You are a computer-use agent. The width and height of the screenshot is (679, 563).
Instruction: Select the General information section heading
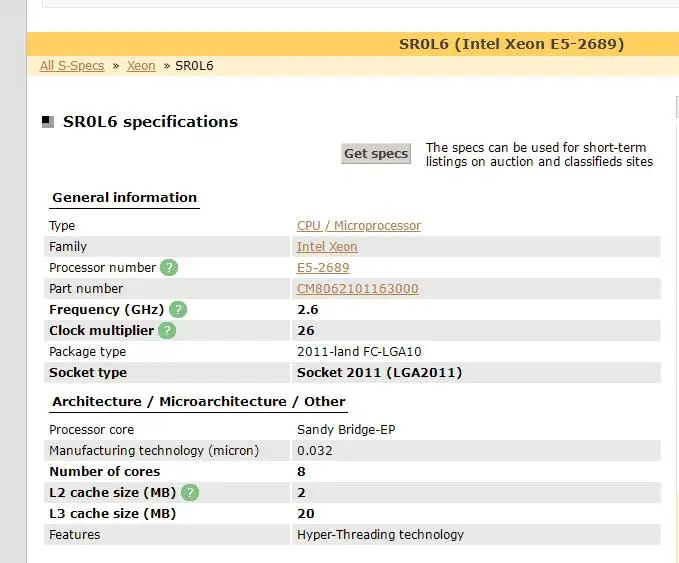[125, 197]
